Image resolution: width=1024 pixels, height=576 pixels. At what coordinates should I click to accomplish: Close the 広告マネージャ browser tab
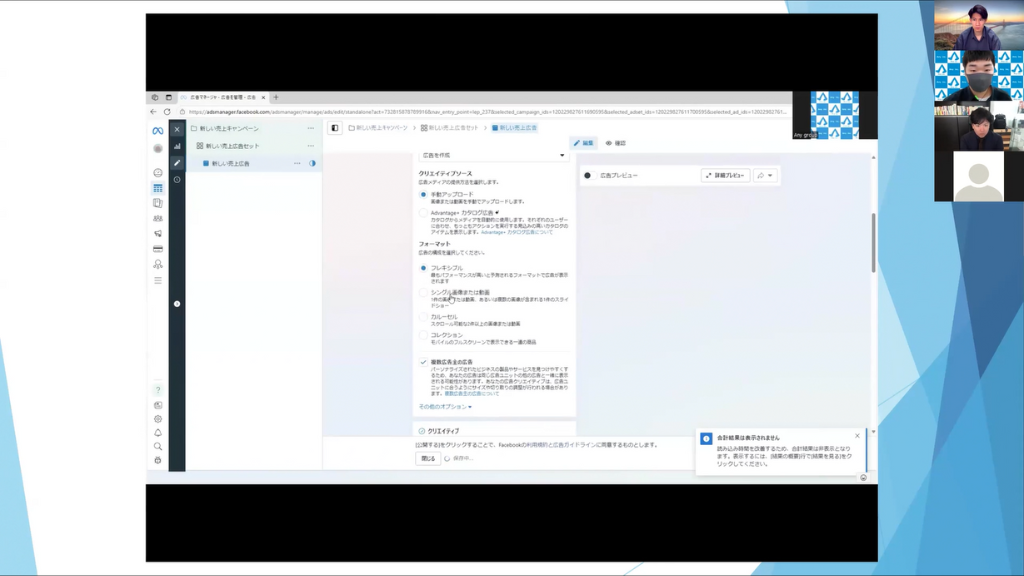pos(263,97)
